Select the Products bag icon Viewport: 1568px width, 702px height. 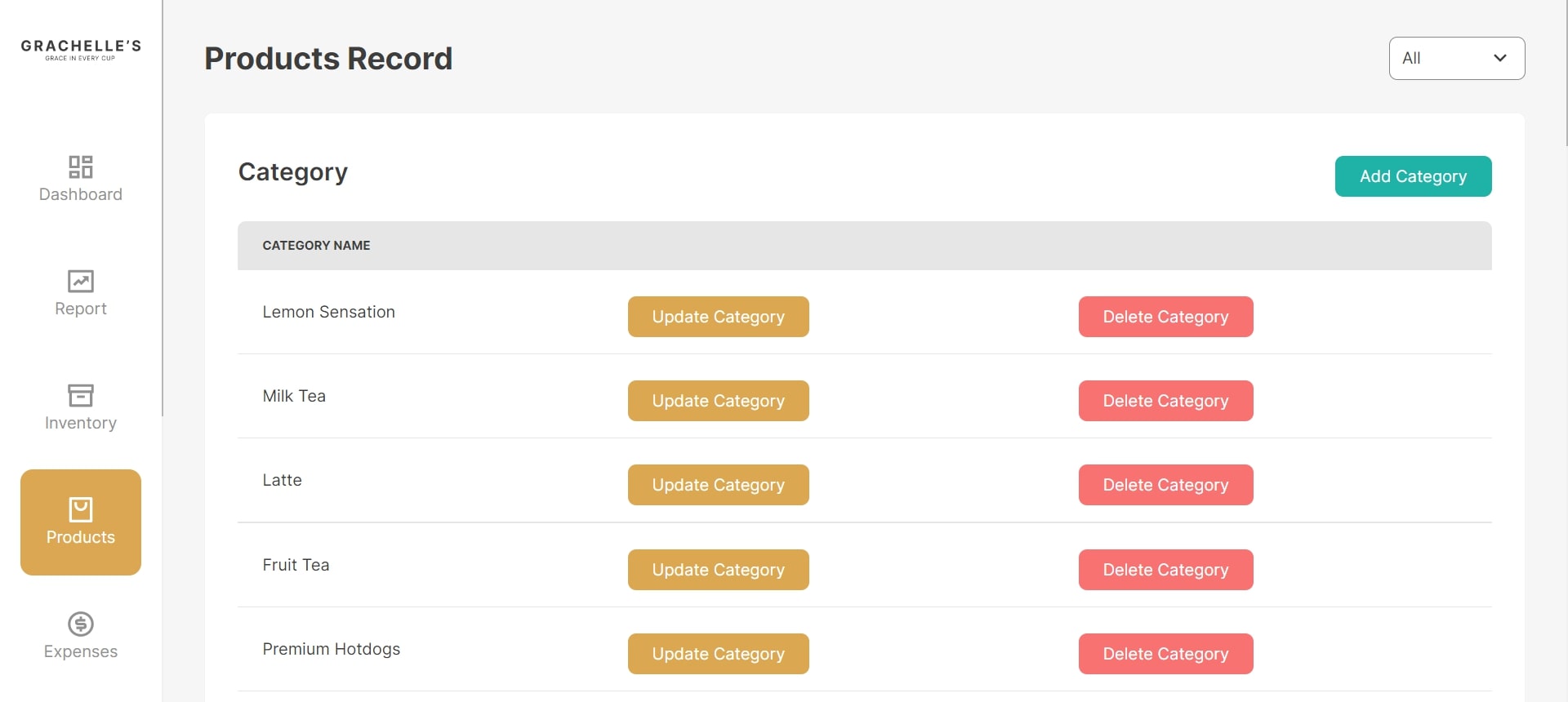click(x=81, y=510)
